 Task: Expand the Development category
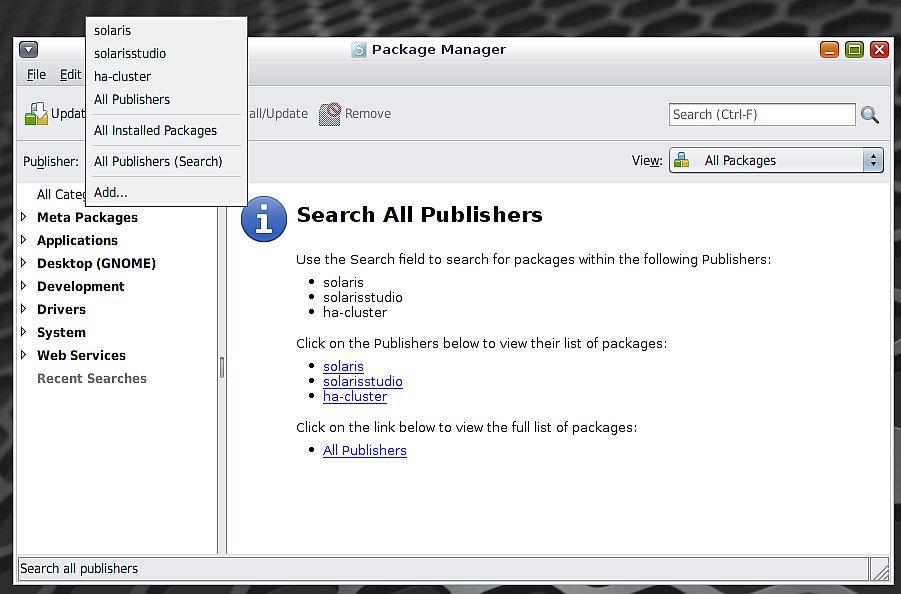point(24,286)
